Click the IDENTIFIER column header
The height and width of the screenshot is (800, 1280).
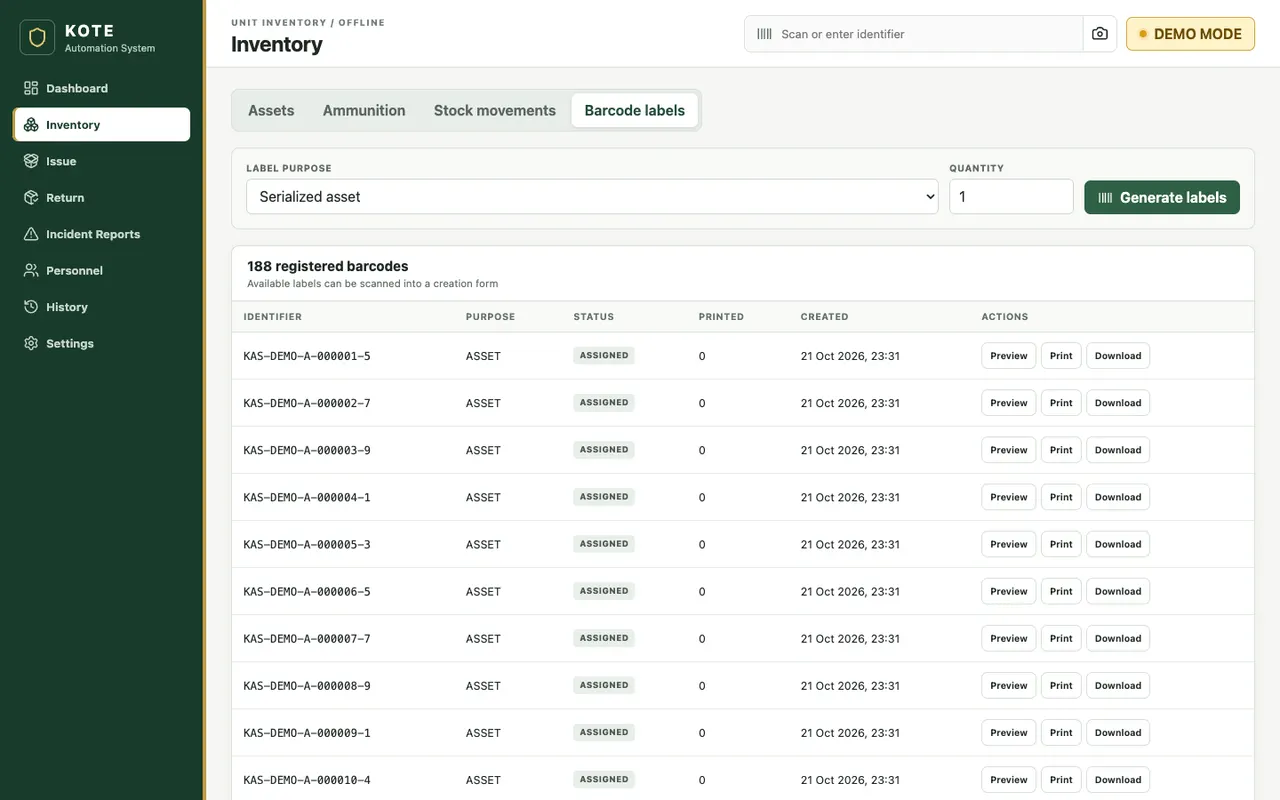[x=272, y=317]
